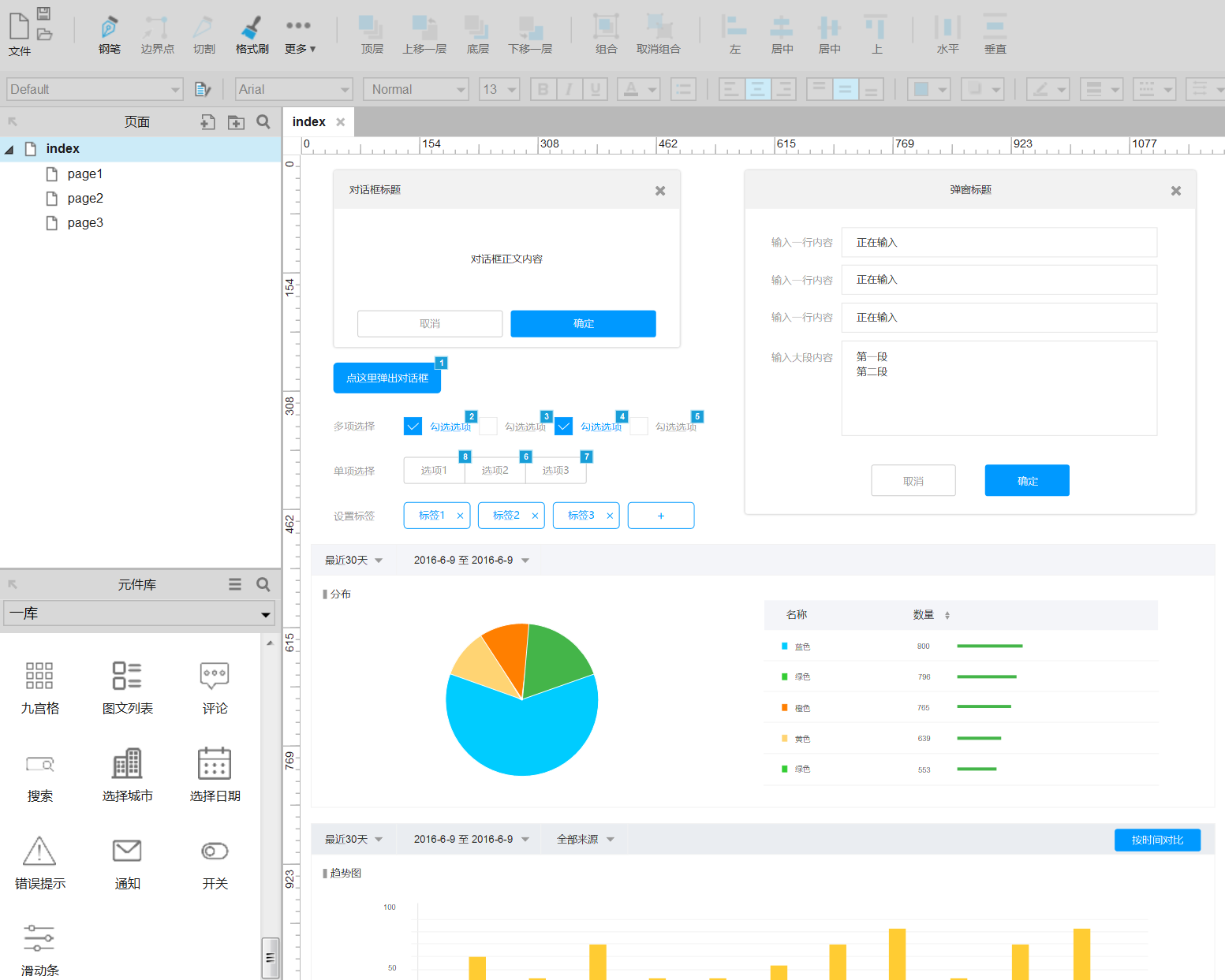
Task: Click the 按时间对比 button
Action: pyautogui.click(x=1157, y=840)
